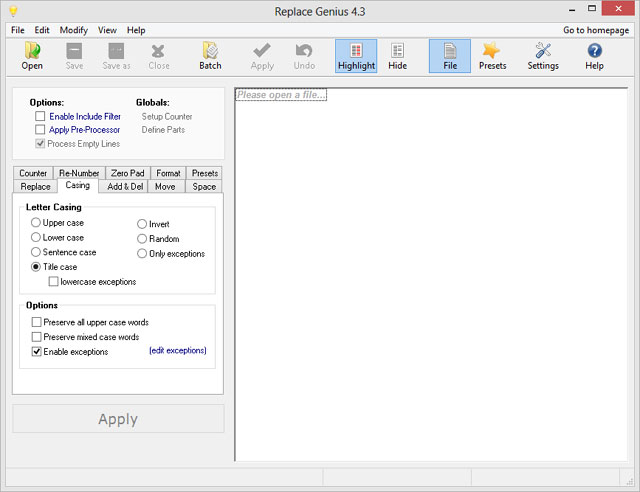Select Invert casing radio button
640x492 pixels.
[142, 224]
